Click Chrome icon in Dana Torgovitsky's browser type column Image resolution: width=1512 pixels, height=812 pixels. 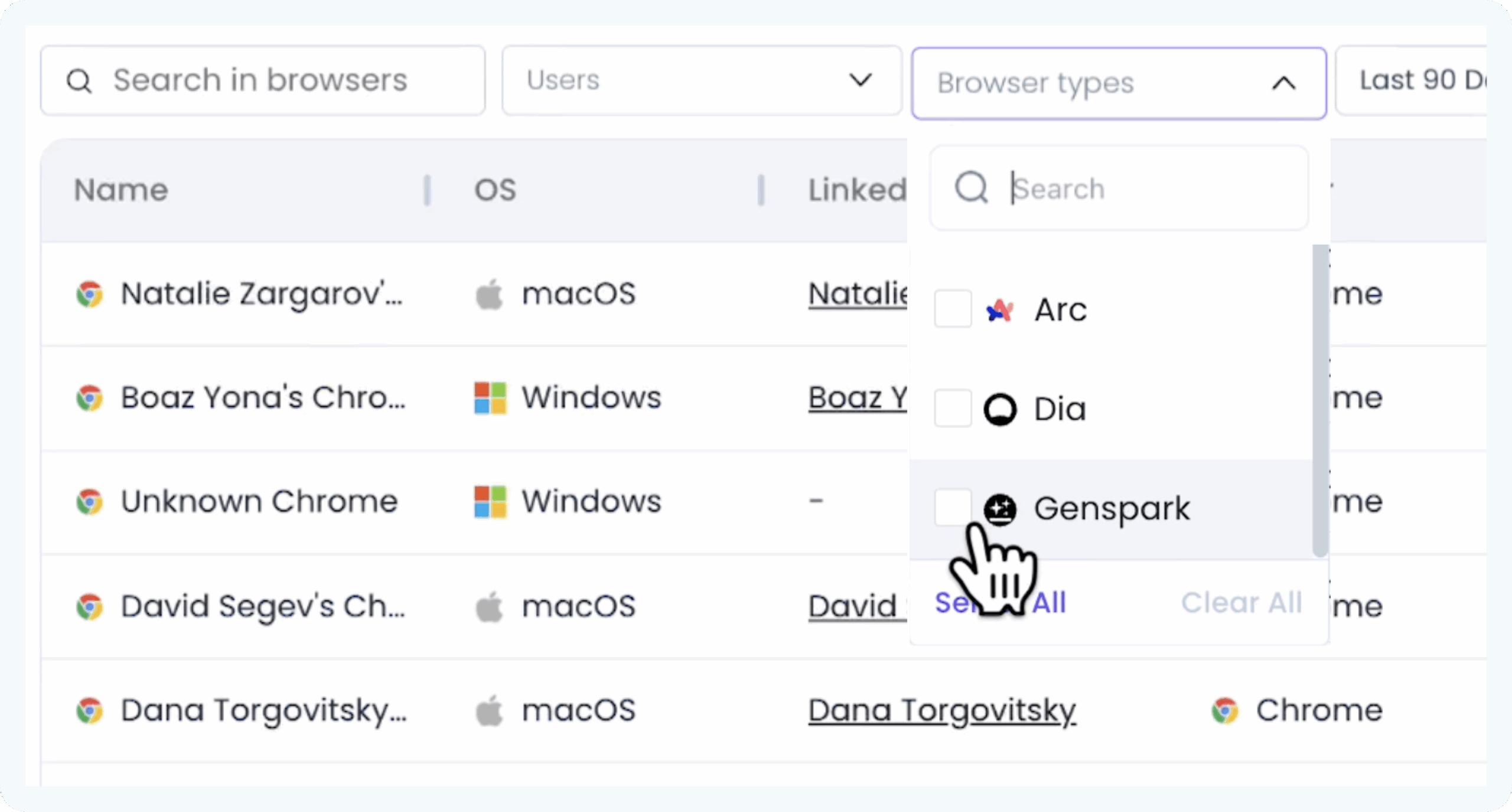pyautogui.click(x=1225, y=710)
